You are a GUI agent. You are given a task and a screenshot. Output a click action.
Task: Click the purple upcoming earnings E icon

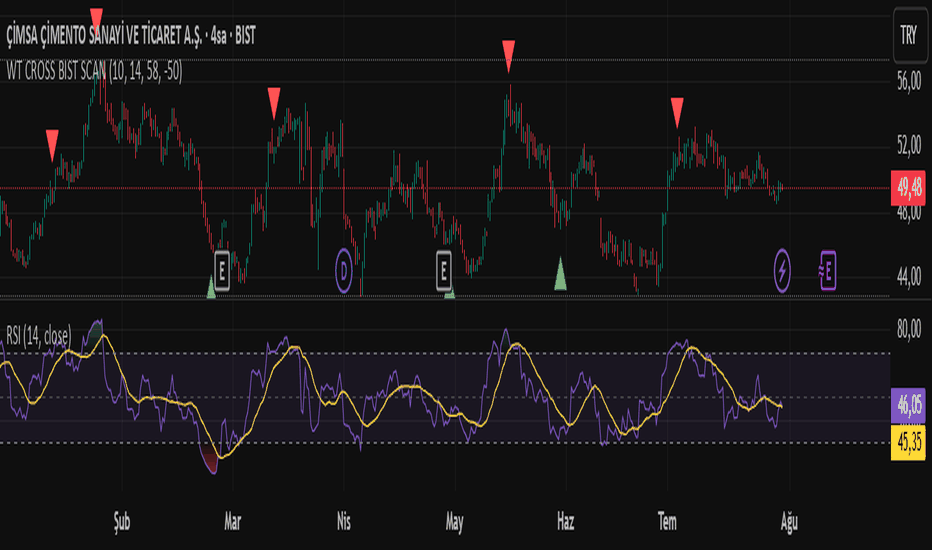(x=827, y=271)
